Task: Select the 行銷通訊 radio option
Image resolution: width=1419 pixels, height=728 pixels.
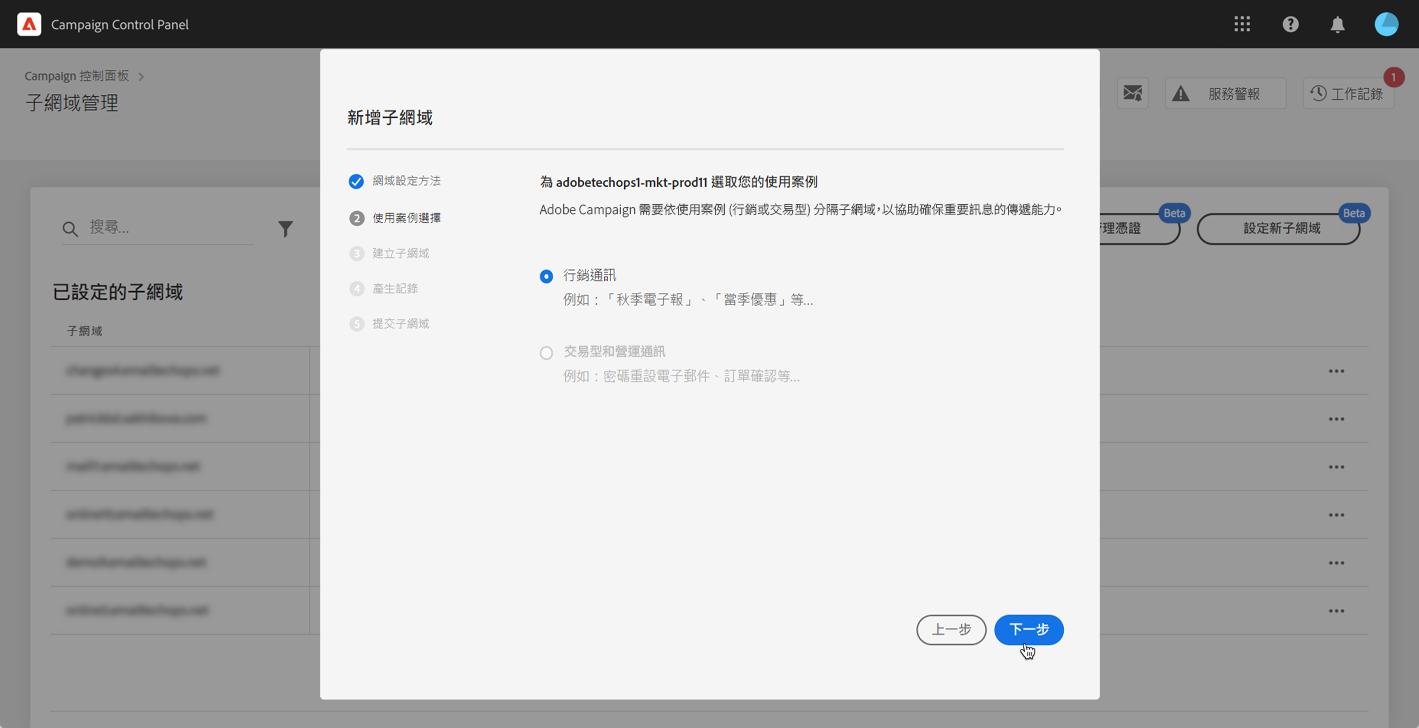Action: 546,276
